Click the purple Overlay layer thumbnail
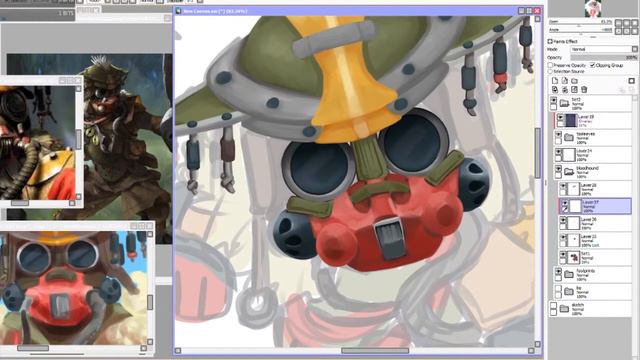 pyautogui.click(x=571, y=120)
